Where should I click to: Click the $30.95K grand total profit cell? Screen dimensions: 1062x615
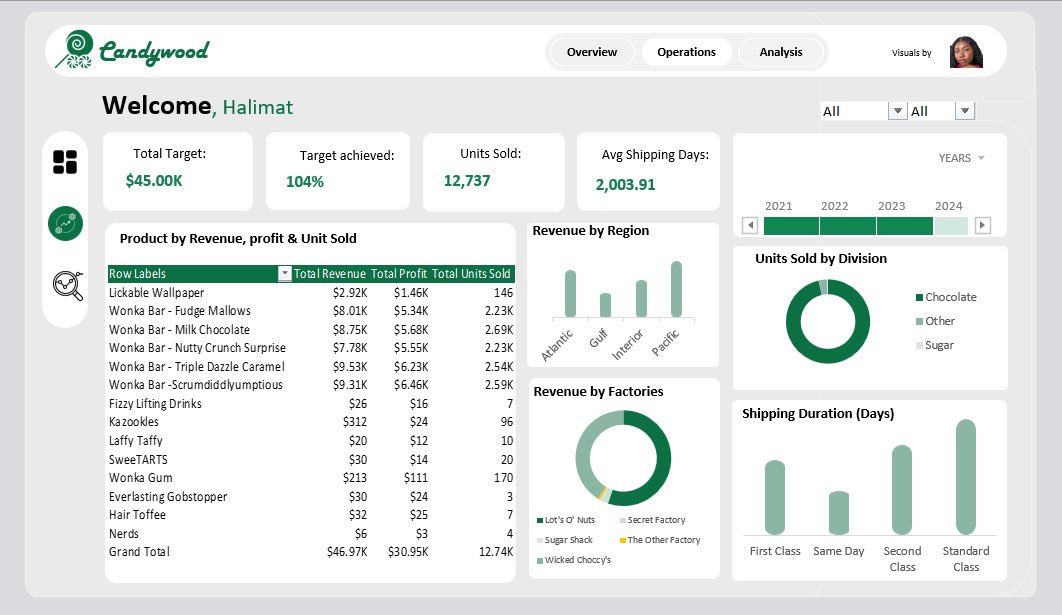408,552
